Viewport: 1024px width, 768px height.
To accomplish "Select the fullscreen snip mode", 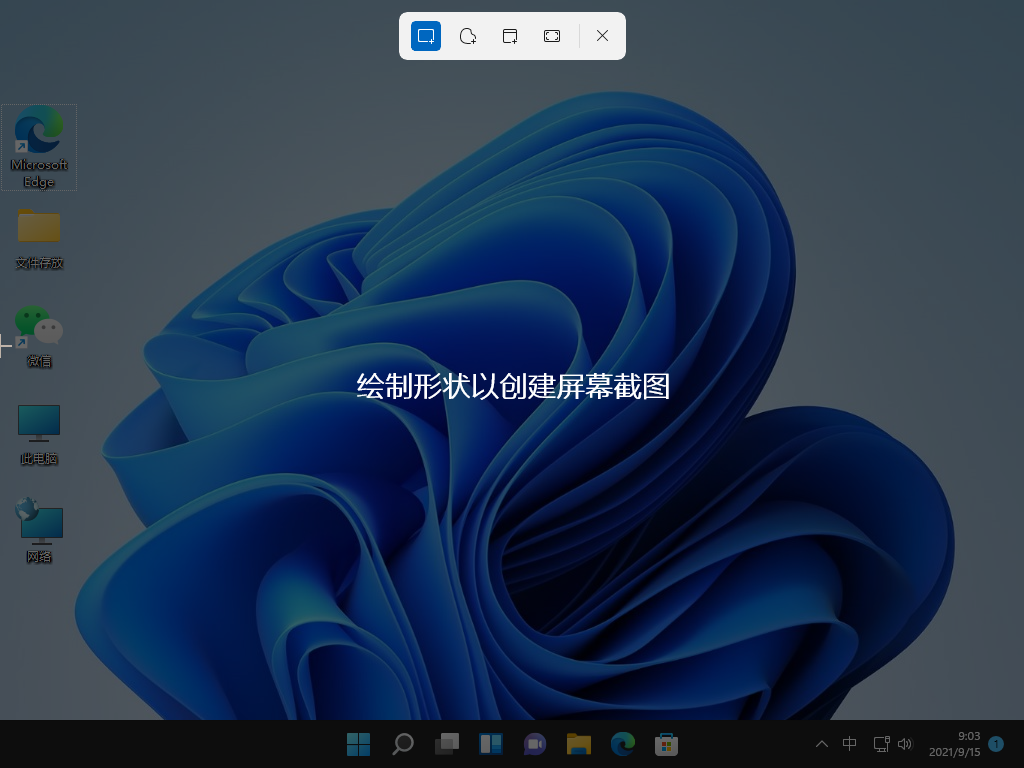I will [552, 36].
